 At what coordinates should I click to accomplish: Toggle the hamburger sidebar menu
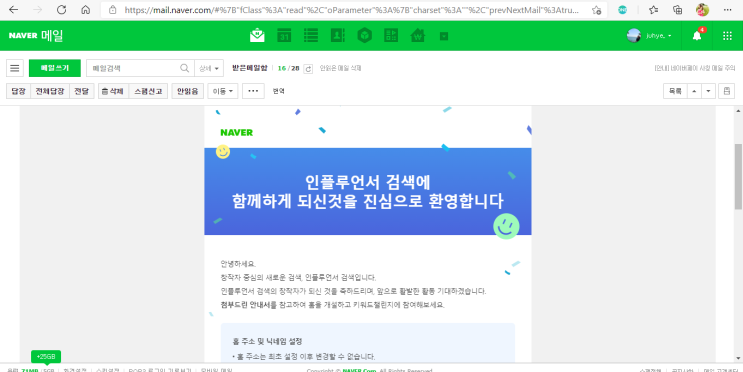(15, 68)
